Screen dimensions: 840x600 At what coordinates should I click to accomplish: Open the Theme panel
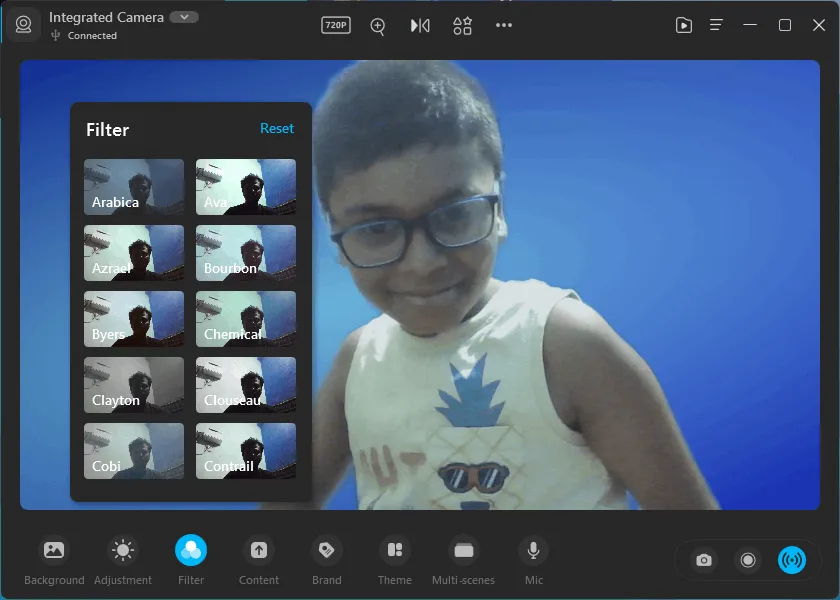pyautogui.click(x=395, y=550)
